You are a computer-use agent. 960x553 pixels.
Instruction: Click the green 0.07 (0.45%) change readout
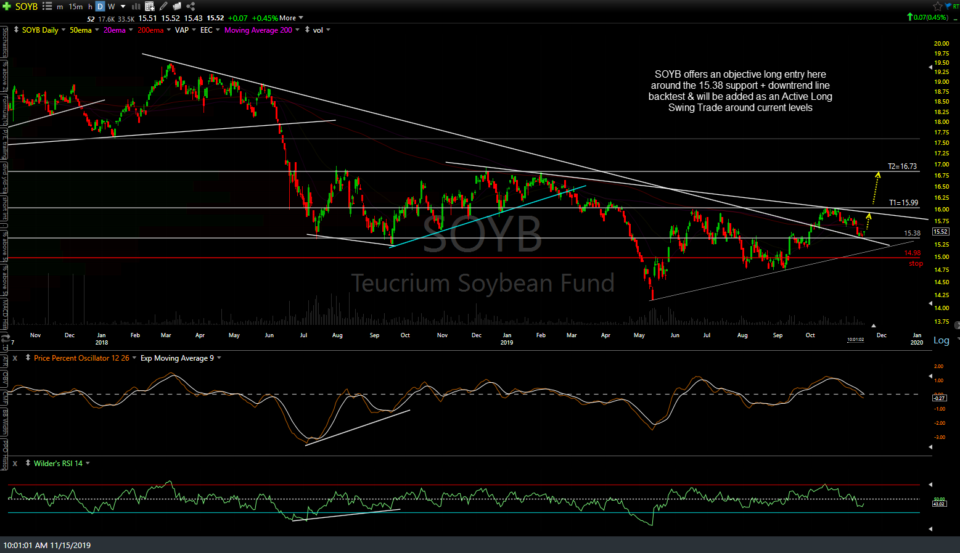927,17
